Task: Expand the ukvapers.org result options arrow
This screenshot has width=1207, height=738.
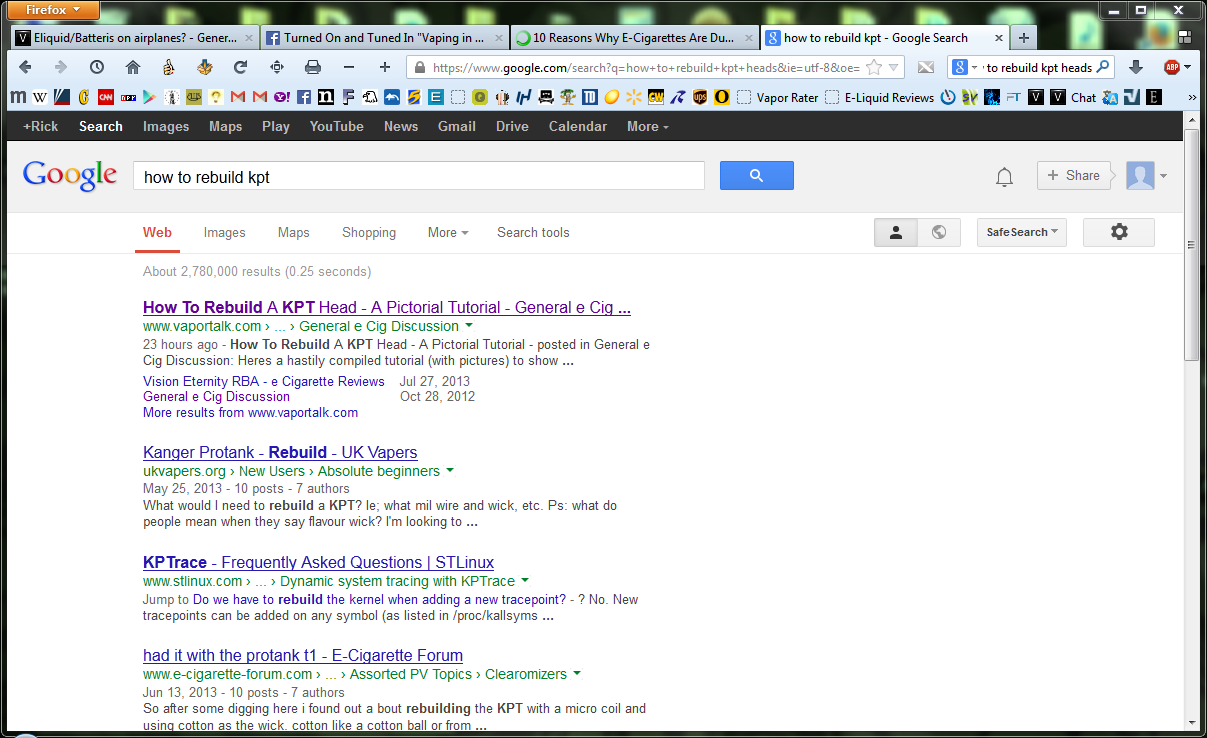Action: 450,471
